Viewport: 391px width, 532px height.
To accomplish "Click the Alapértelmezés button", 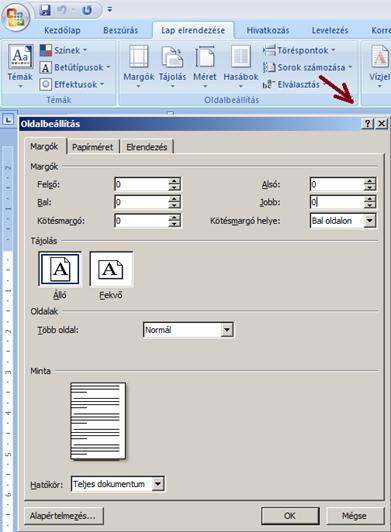I will [64, 516].
